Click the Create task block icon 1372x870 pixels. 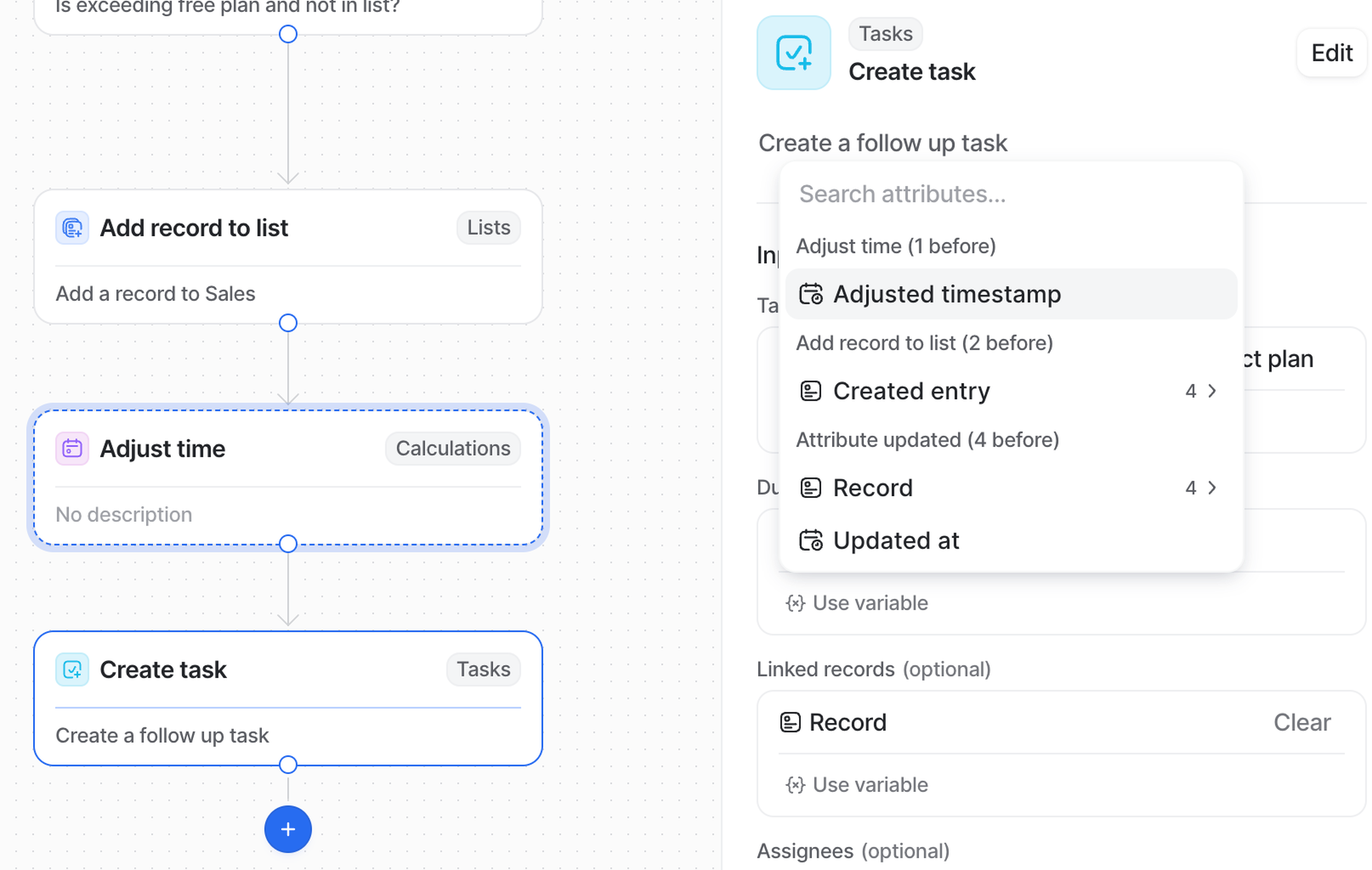click(x=72, y=670)
